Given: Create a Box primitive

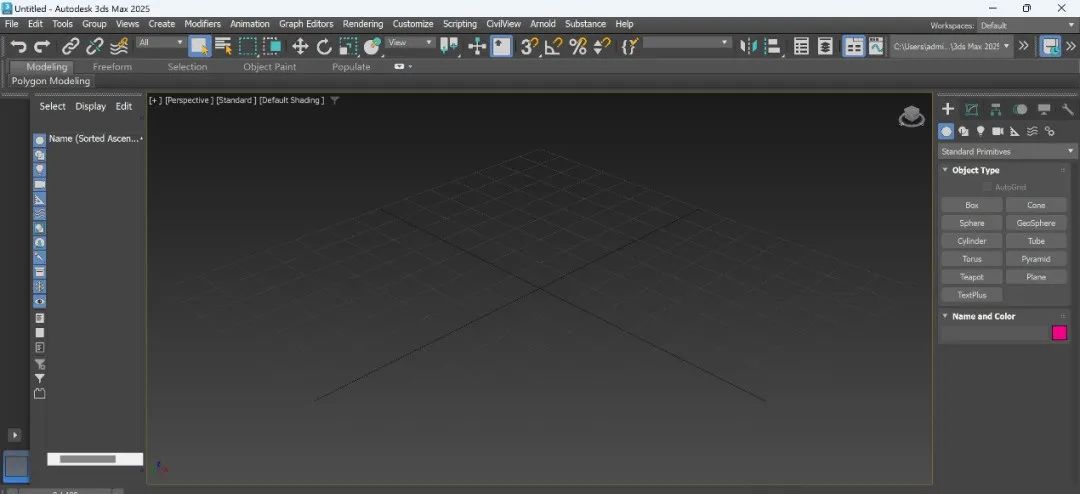Looking at the screenshot, I should click(972, 205).
